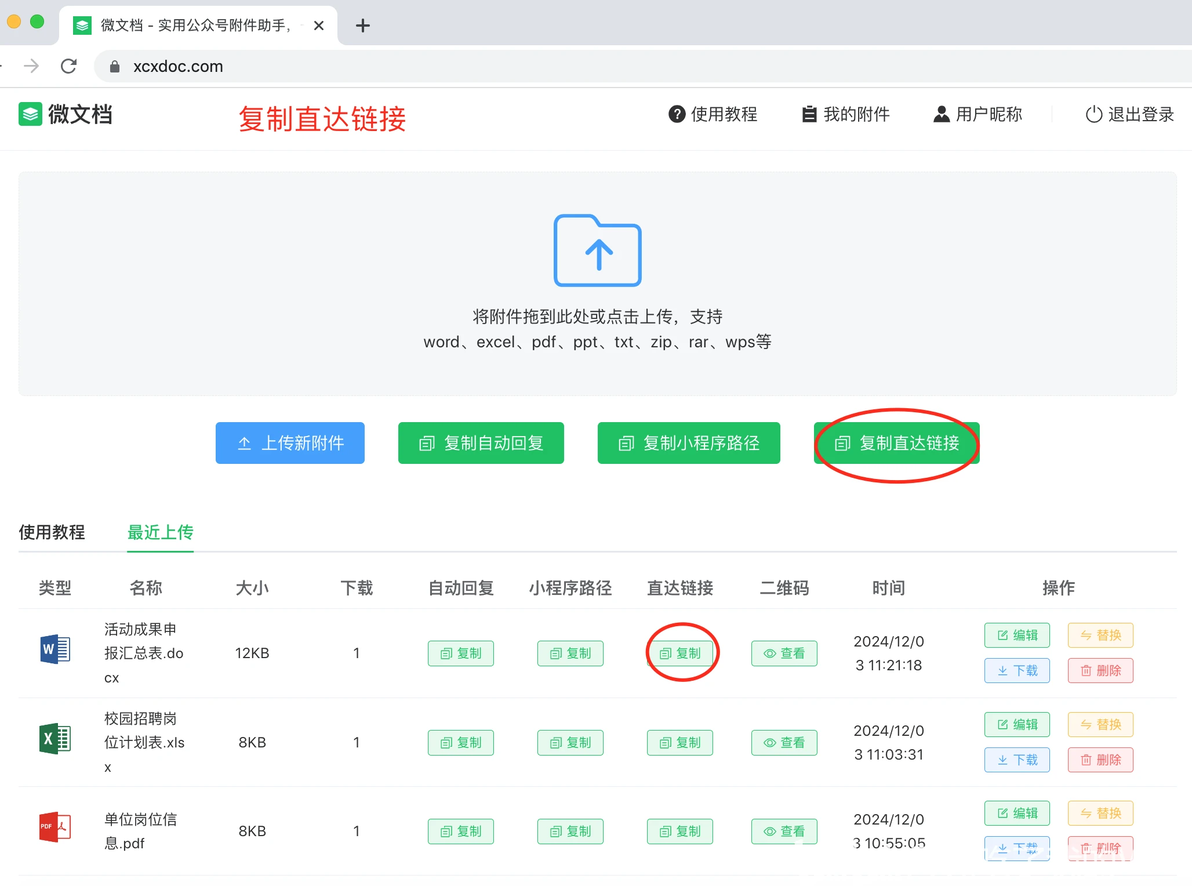Click the 直达链接 column header

(x=680, y=588)
